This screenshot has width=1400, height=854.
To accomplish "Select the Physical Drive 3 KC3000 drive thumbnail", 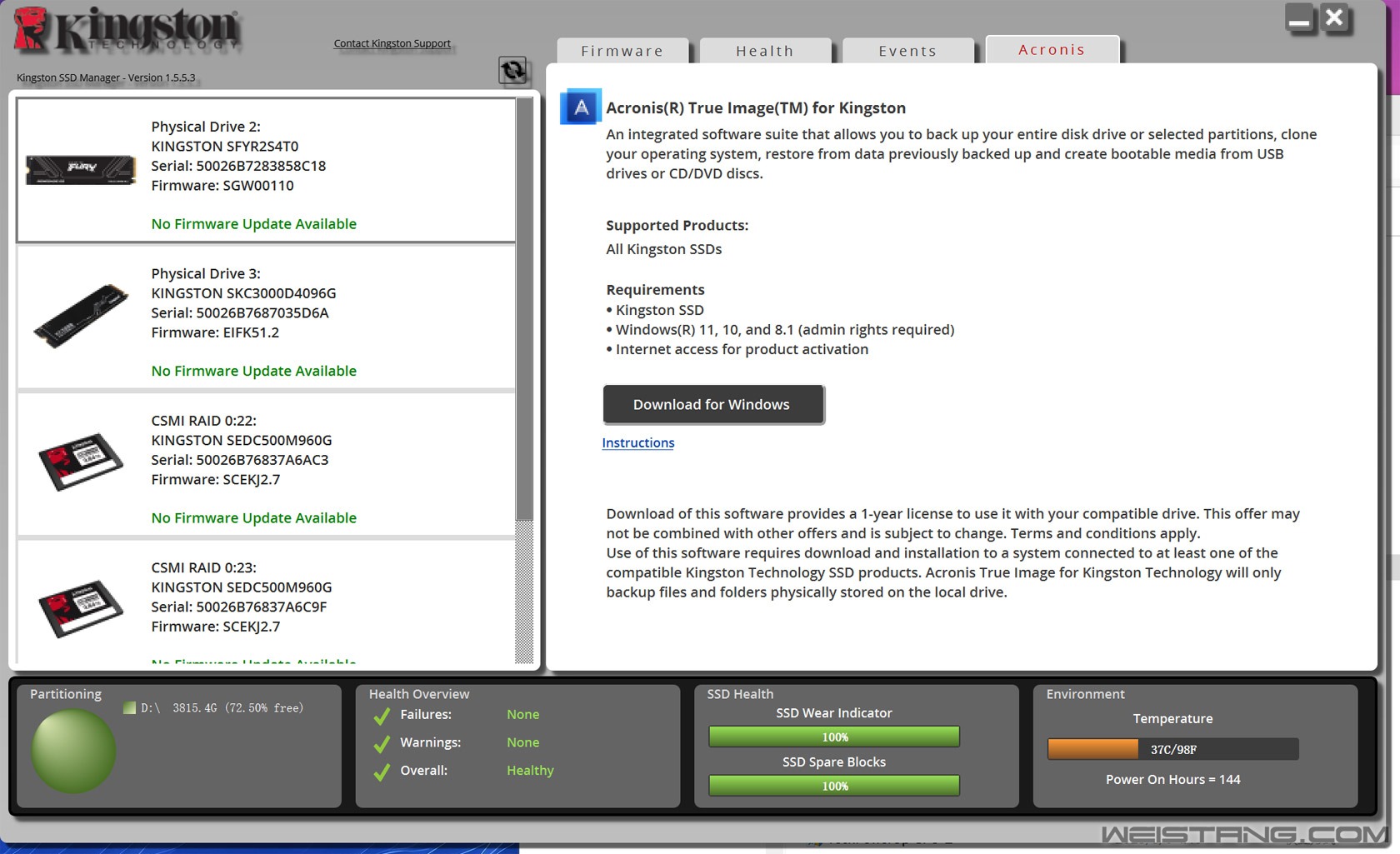I will [x=81, y=317].
